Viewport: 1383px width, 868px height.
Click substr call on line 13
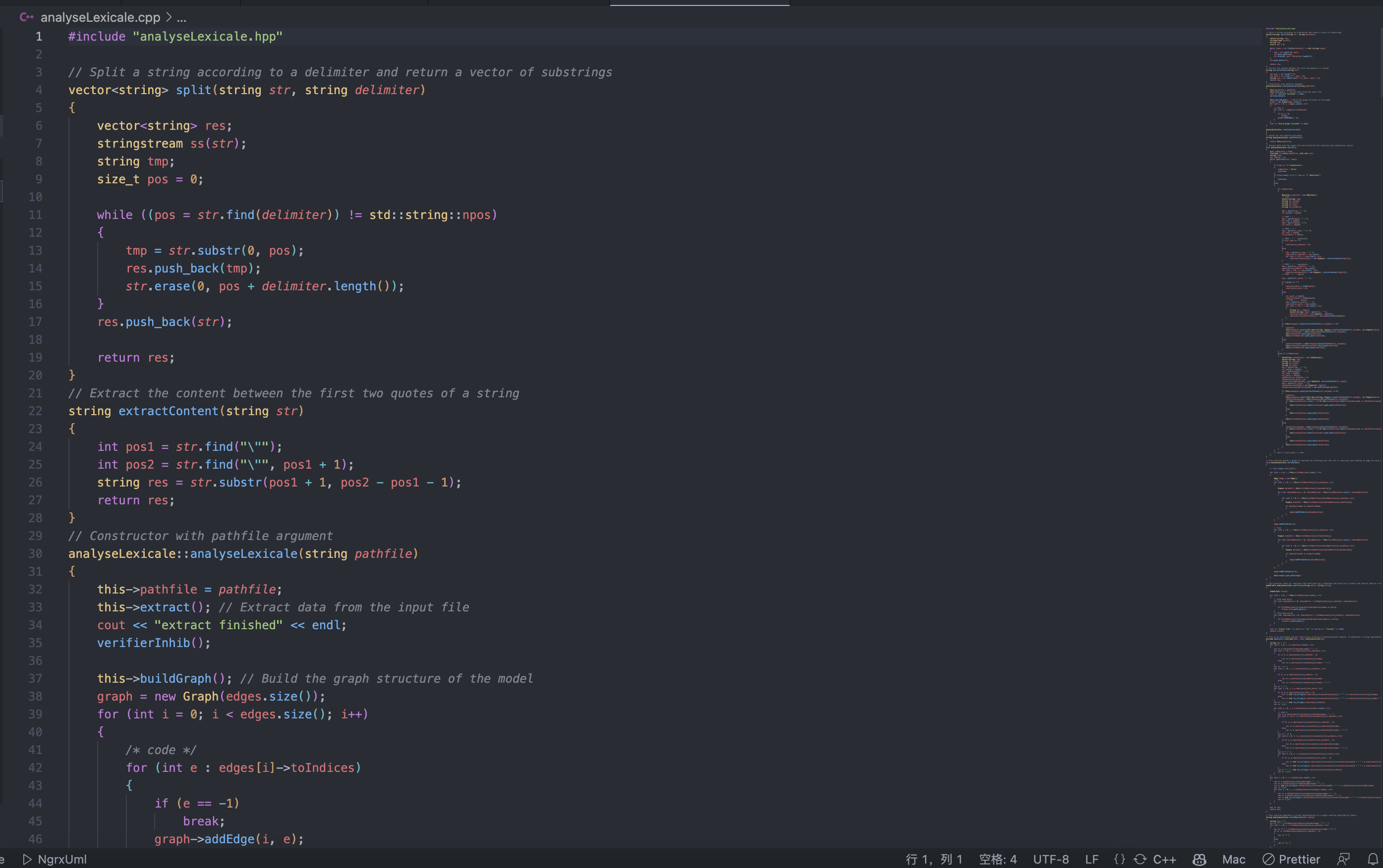tap(219, 250)
